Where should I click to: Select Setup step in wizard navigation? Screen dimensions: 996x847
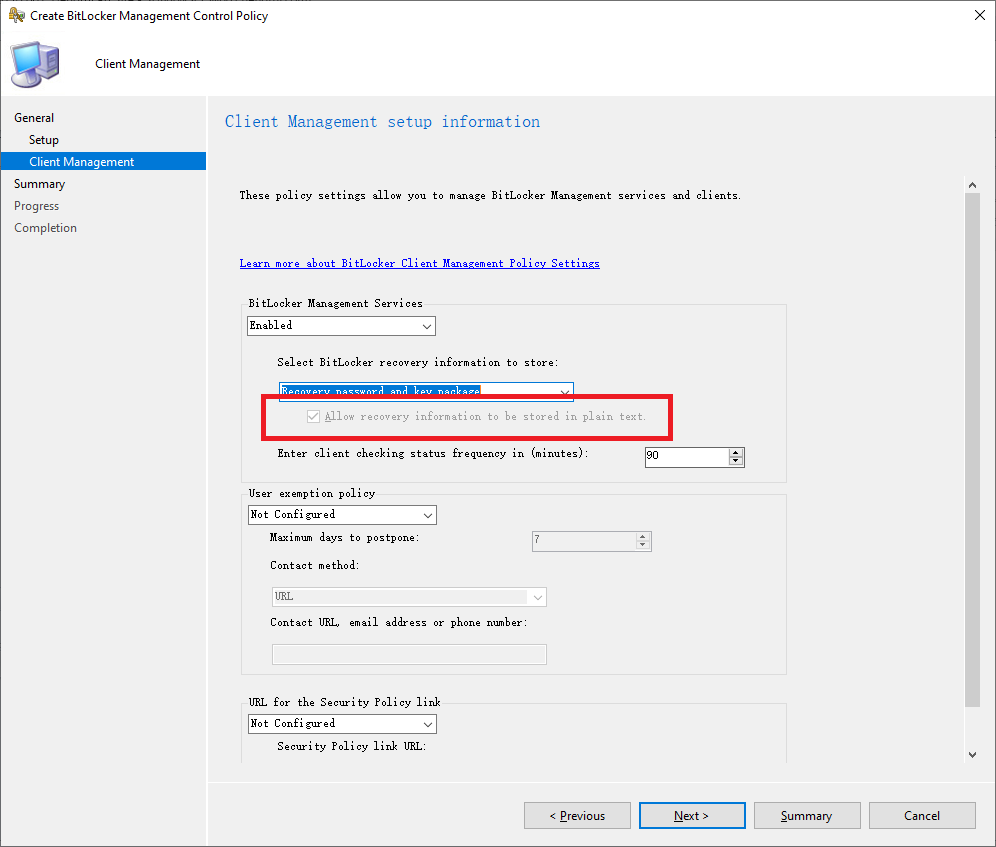point(44,140)
